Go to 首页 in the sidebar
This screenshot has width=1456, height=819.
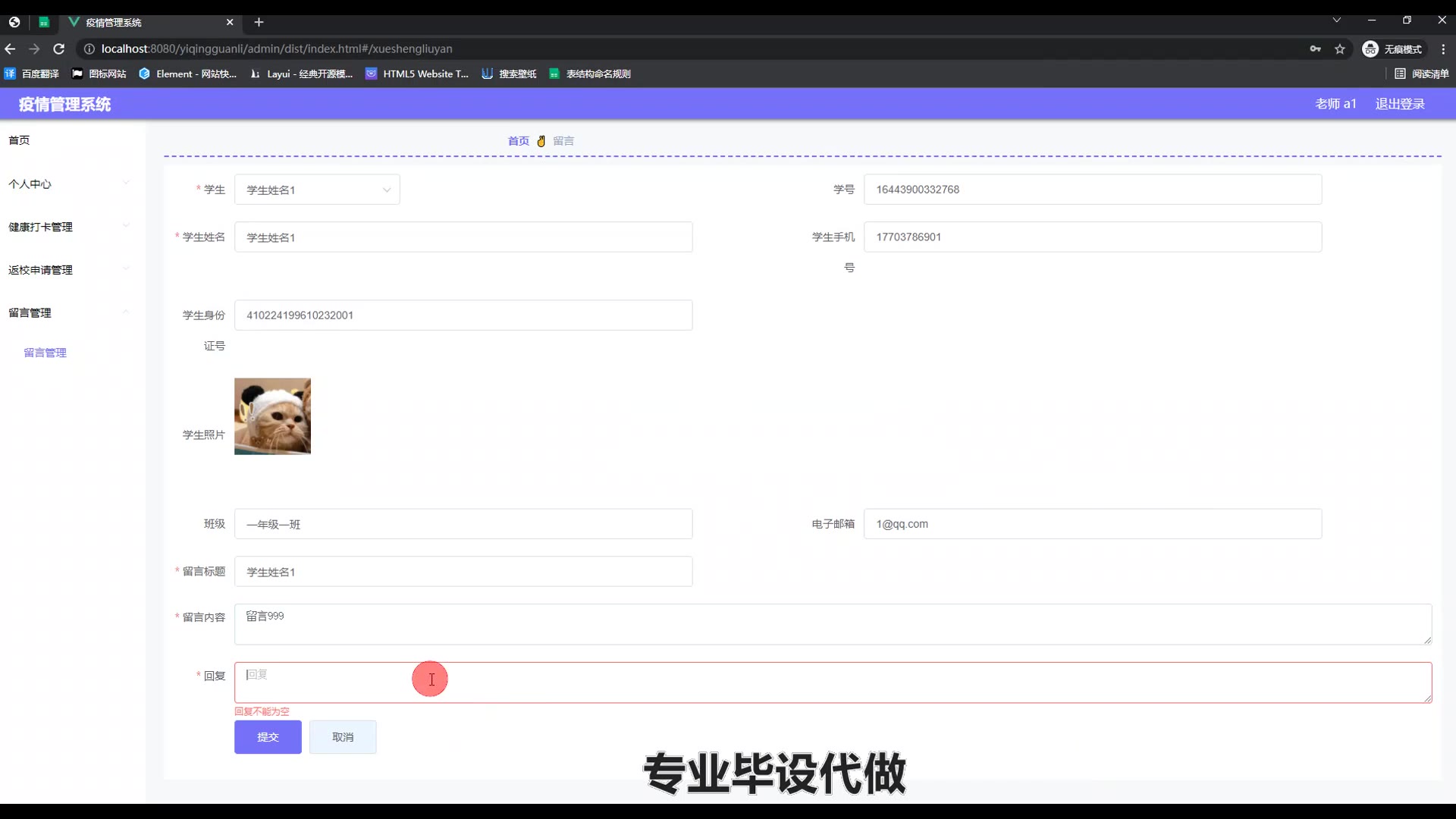click(19, 140)
